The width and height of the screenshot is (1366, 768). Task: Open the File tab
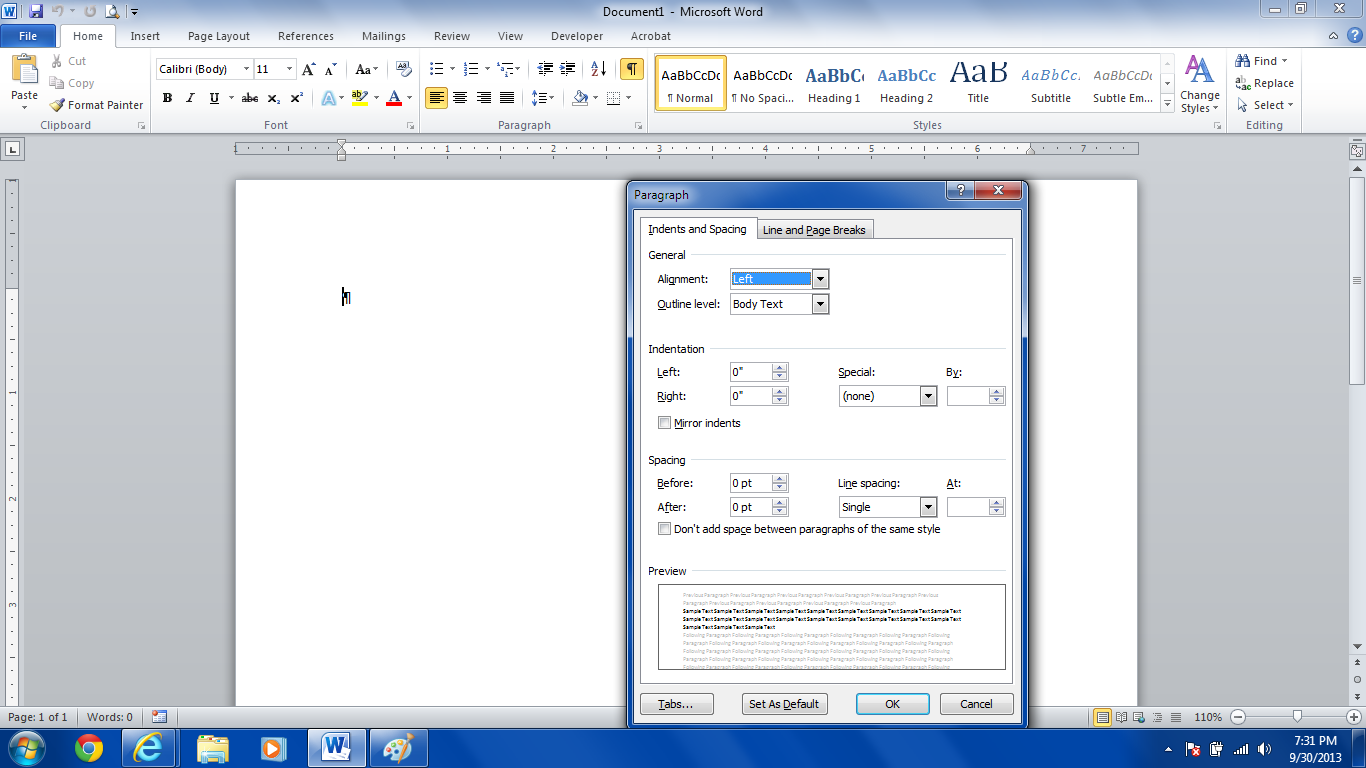click(28, 36)
